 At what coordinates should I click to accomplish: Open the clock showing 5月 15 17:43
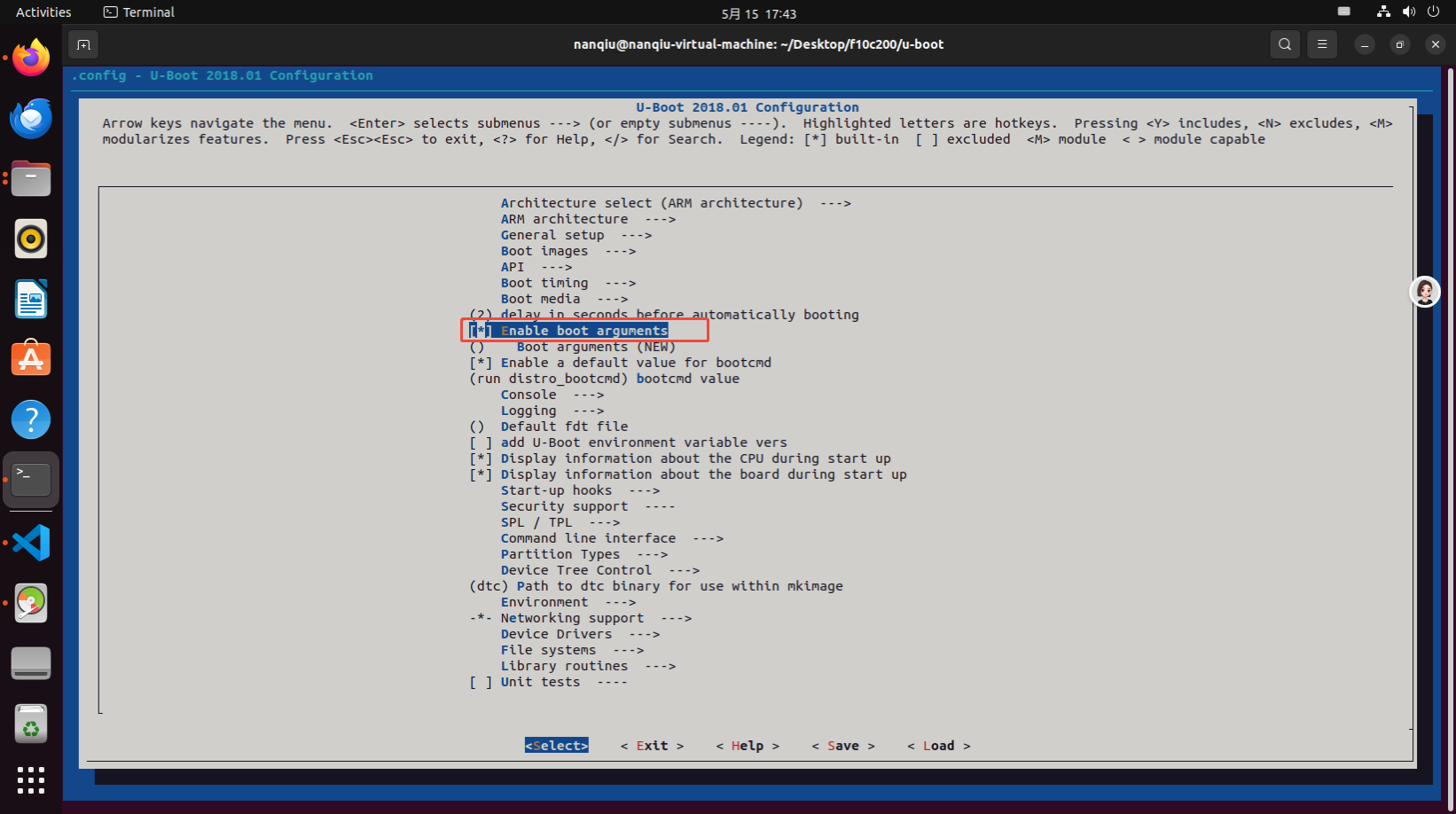[759, 13]
